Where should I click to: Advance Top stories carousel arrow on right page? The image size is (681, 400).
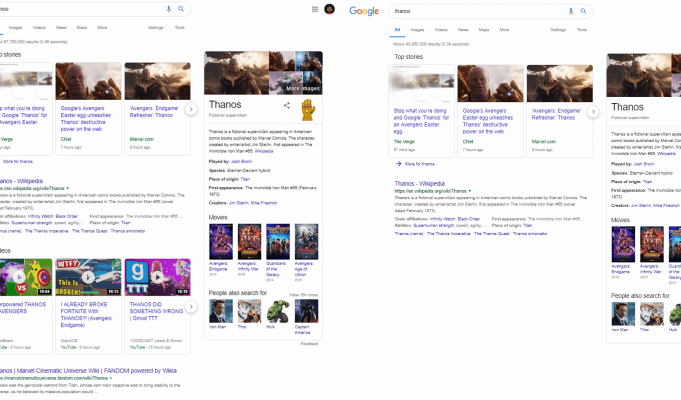[x=593, y=112]
